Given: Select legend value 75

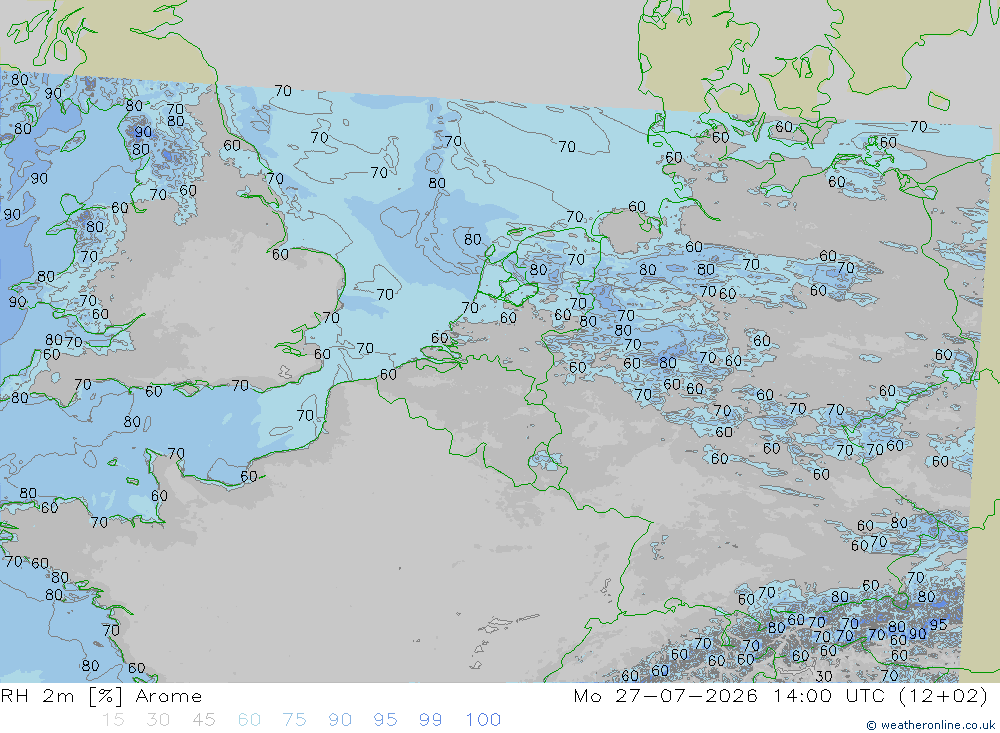Looking at the screenshot, I should click(295, 720).
